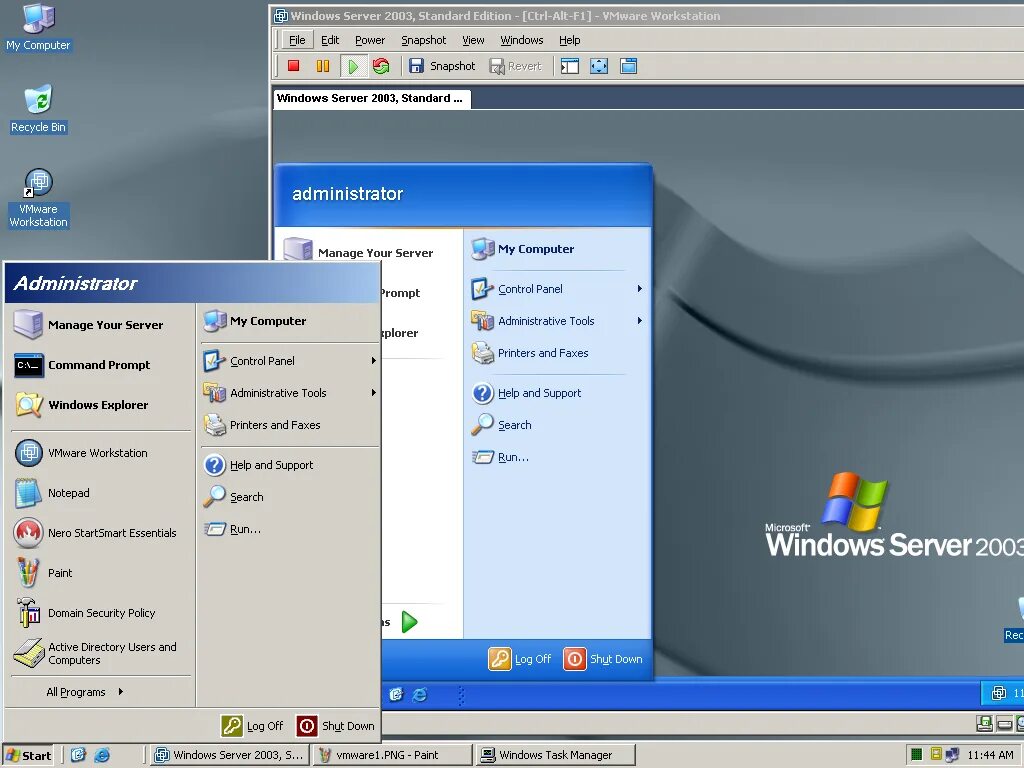The image size is (1024, 768).
Task: Click Show Desktop icon in host quick launch
Action: pos(78,755)
